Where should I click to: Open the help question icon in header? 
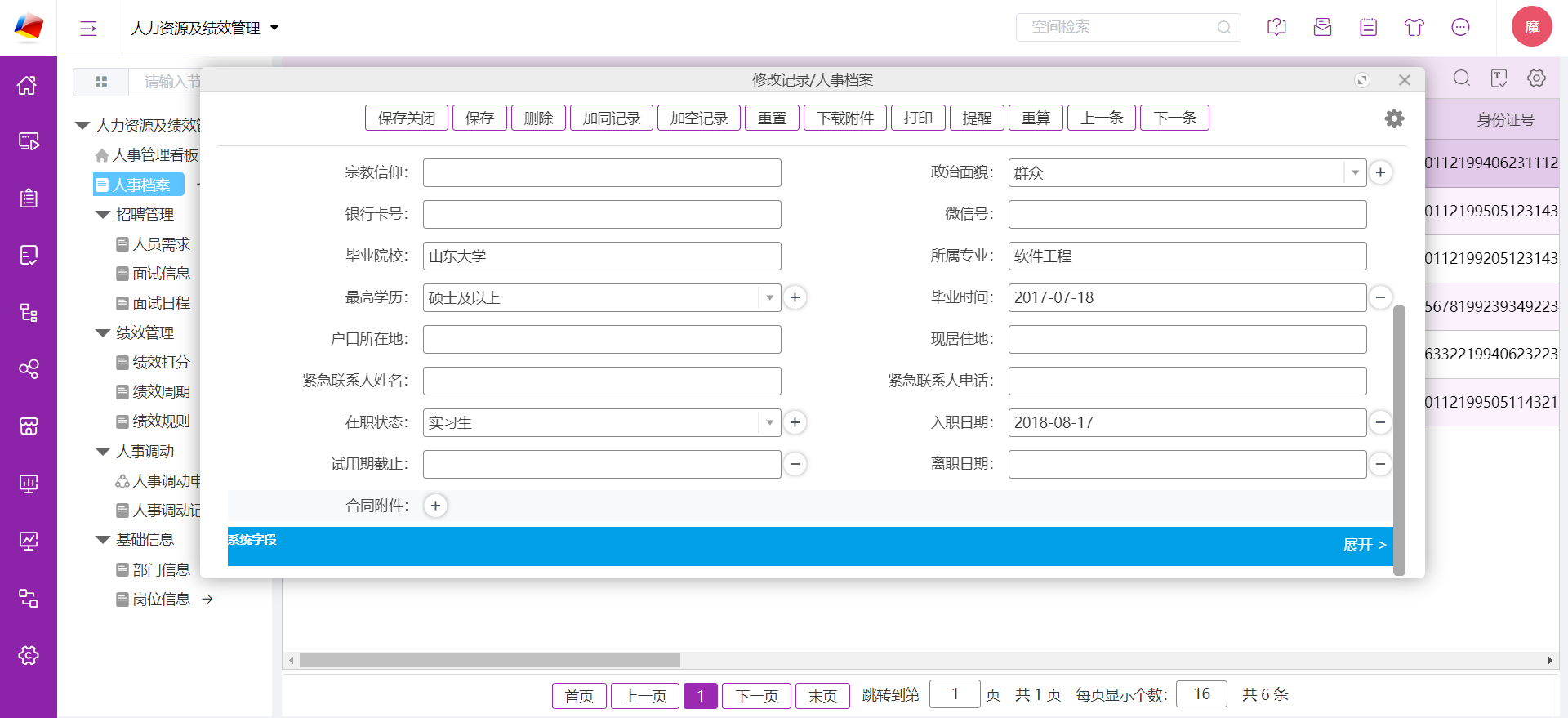1276,27
